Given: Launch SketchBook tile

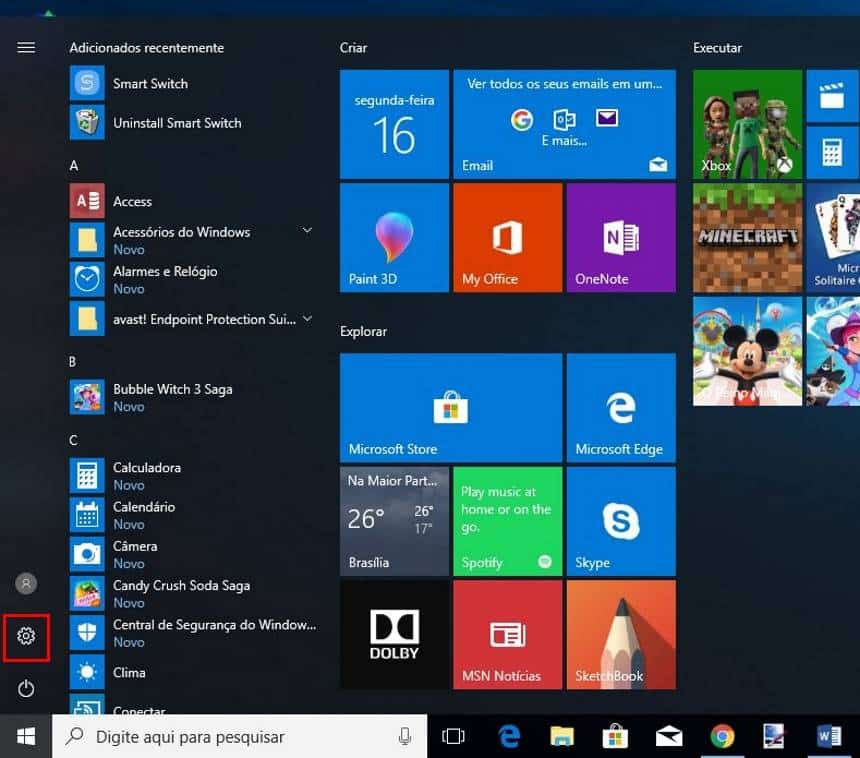Looking at the screenshot, I should click(x=621, y=635).
